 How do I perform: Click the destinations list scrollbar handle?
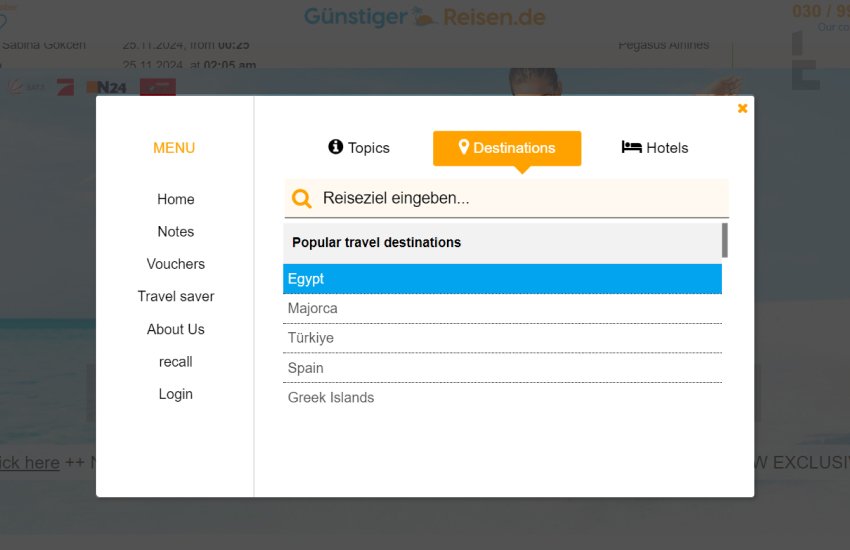(x=725, y=241)
